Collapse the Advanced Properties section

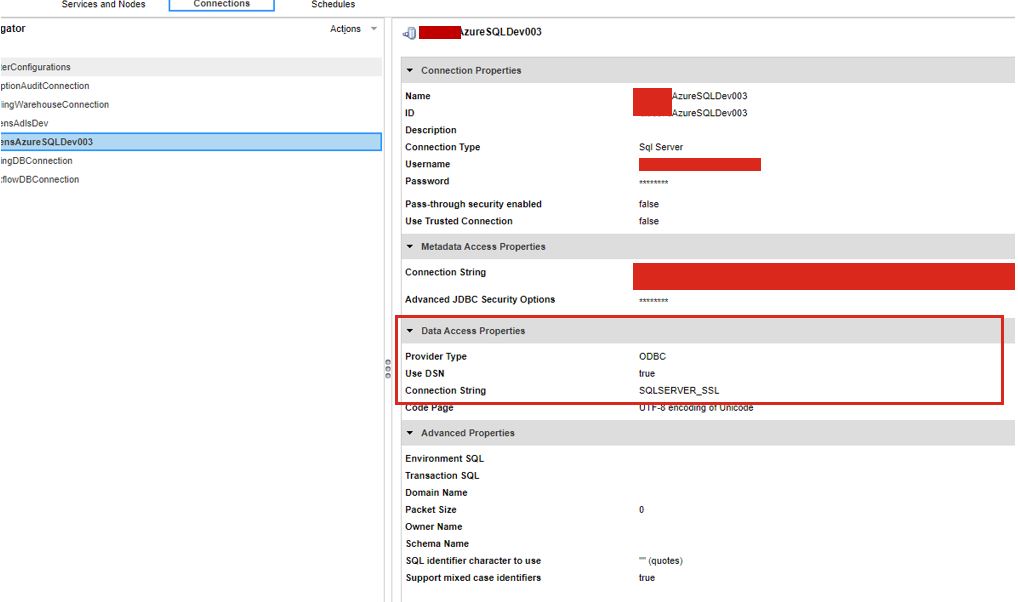(410, 433)
